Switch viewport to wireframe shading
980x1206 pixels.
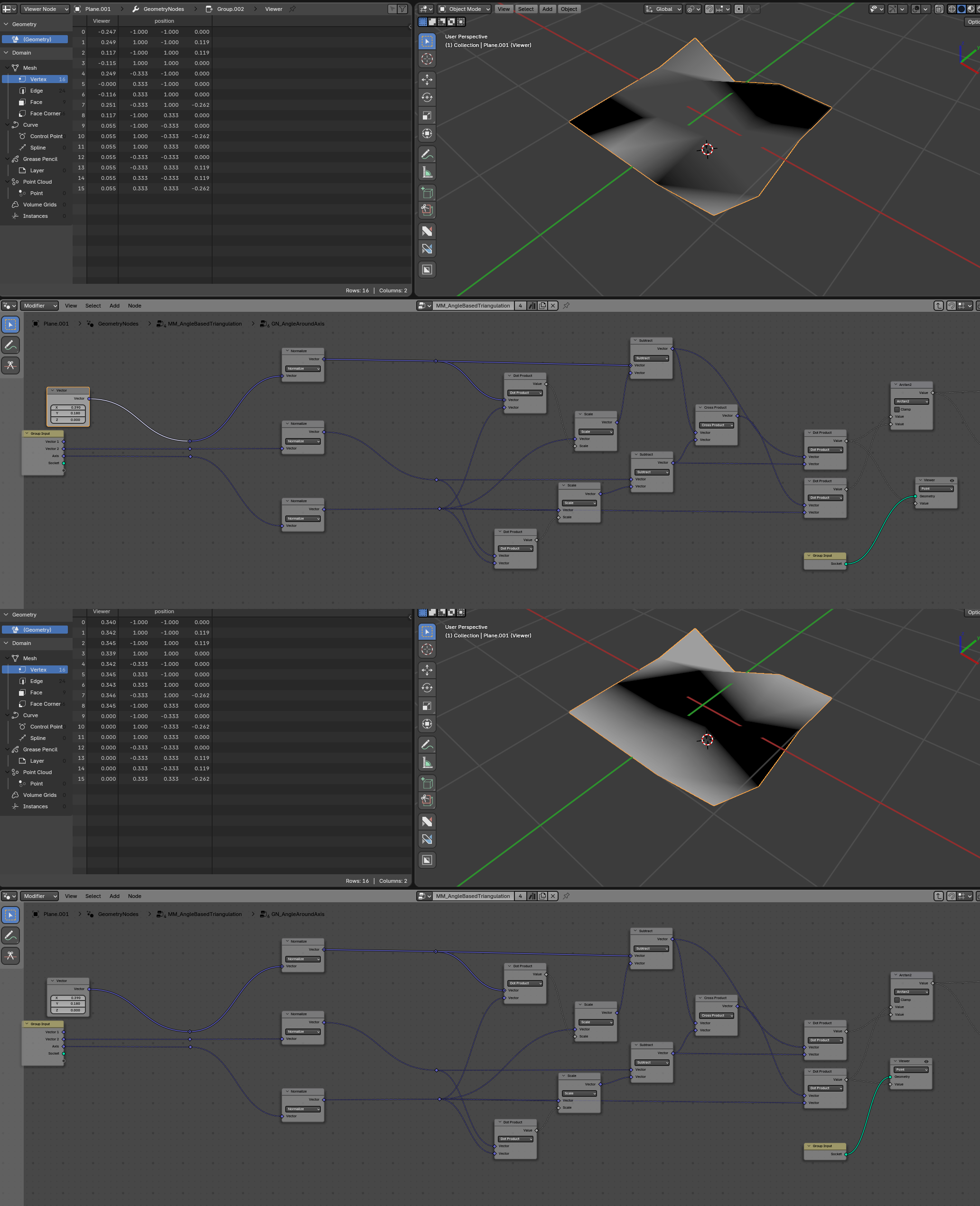tap(952, 9)
